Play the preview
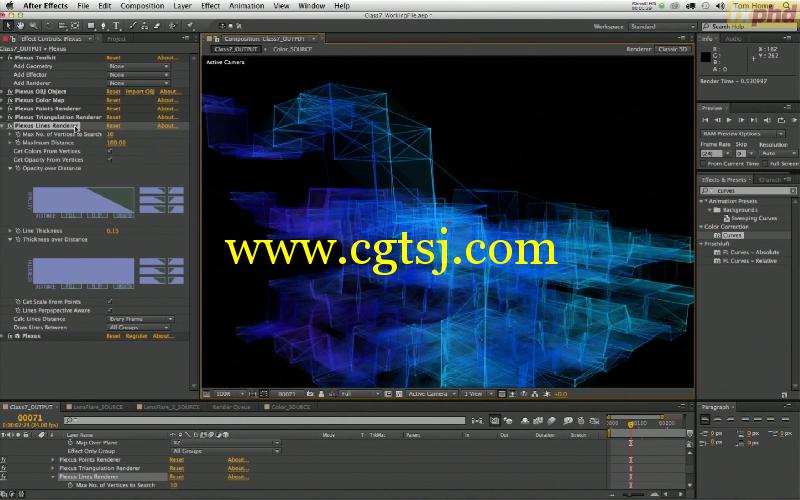 [x=729, y=120]
